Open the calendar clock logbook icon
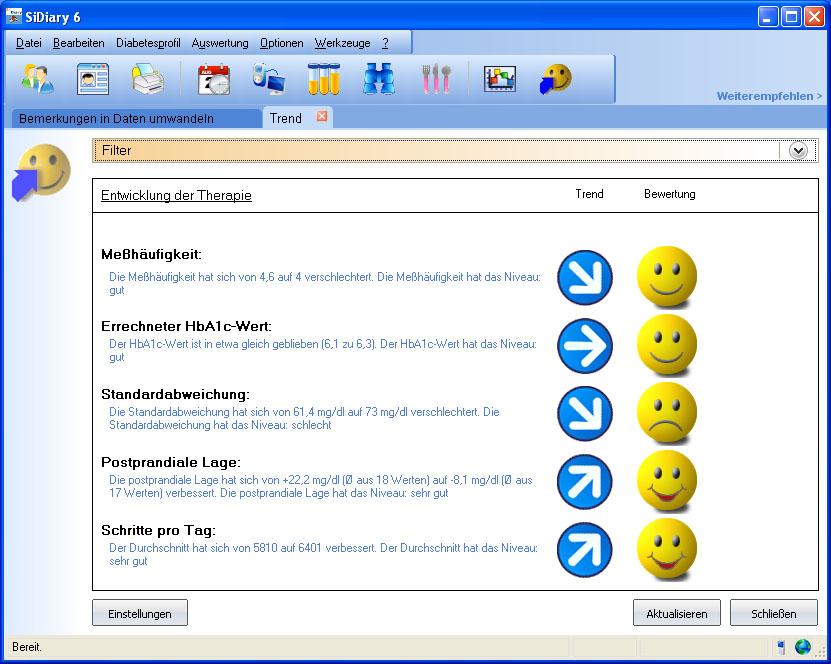 click(214, 79)
